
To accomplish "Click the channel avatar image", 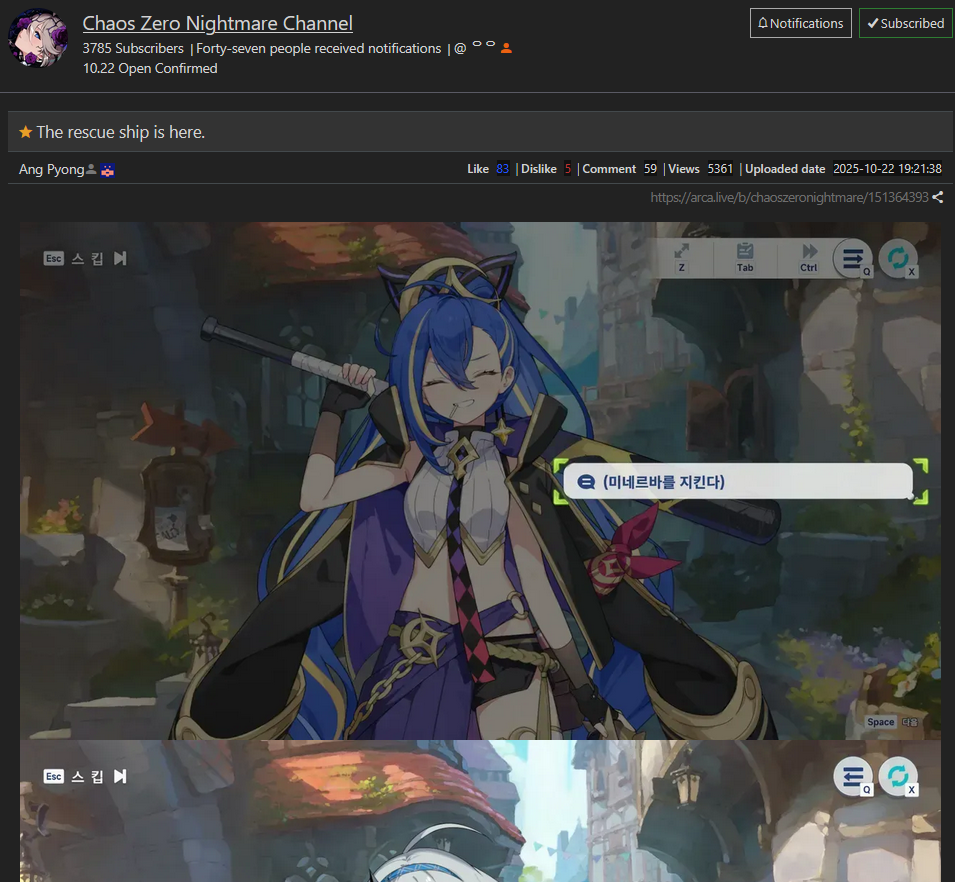I will [x=38, y=38].
